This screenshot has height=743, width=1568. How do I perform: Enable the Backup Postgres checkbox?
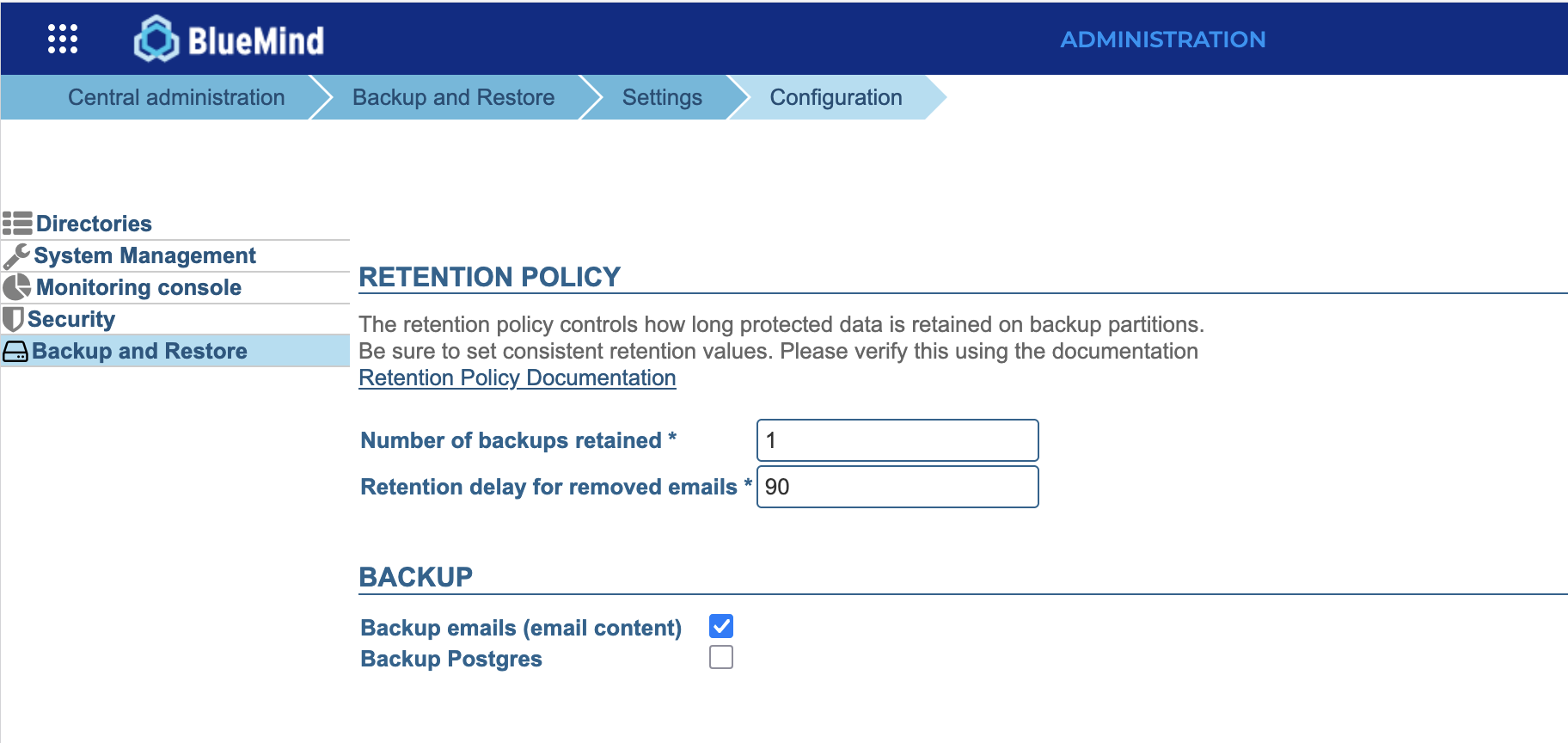721,658
